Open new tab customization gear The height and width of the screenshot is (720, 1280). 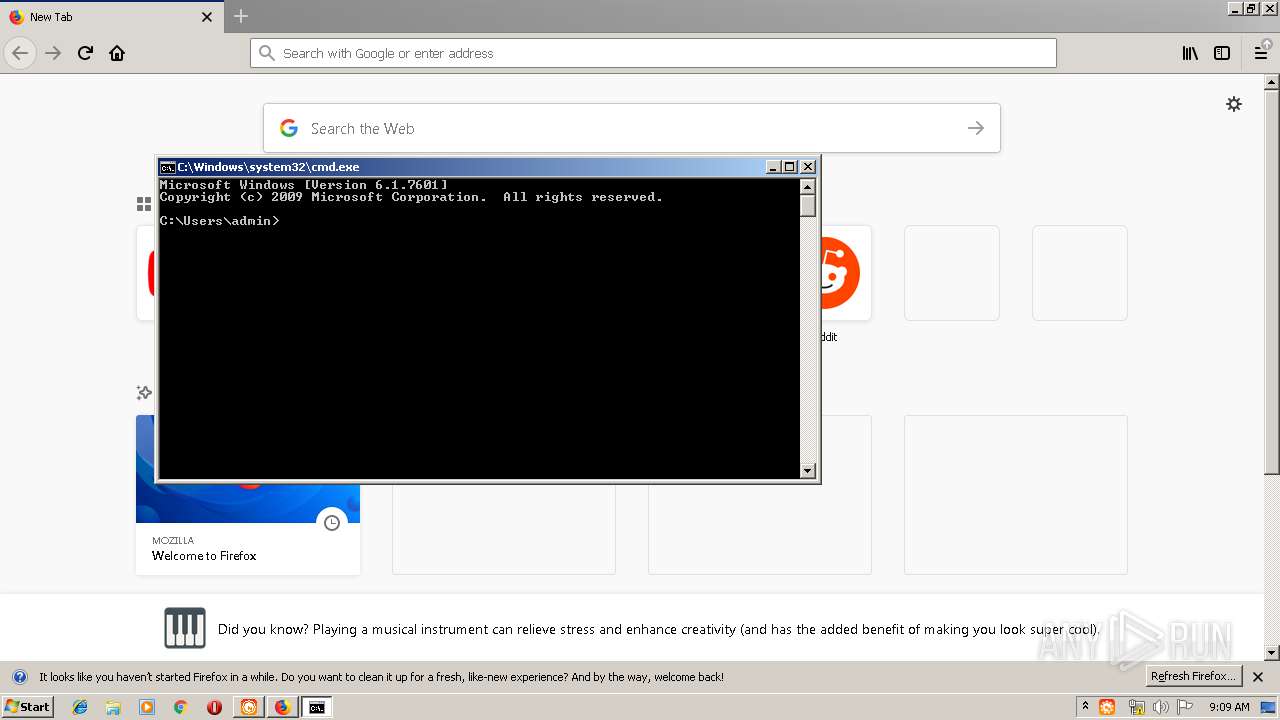coord(1234,104)
